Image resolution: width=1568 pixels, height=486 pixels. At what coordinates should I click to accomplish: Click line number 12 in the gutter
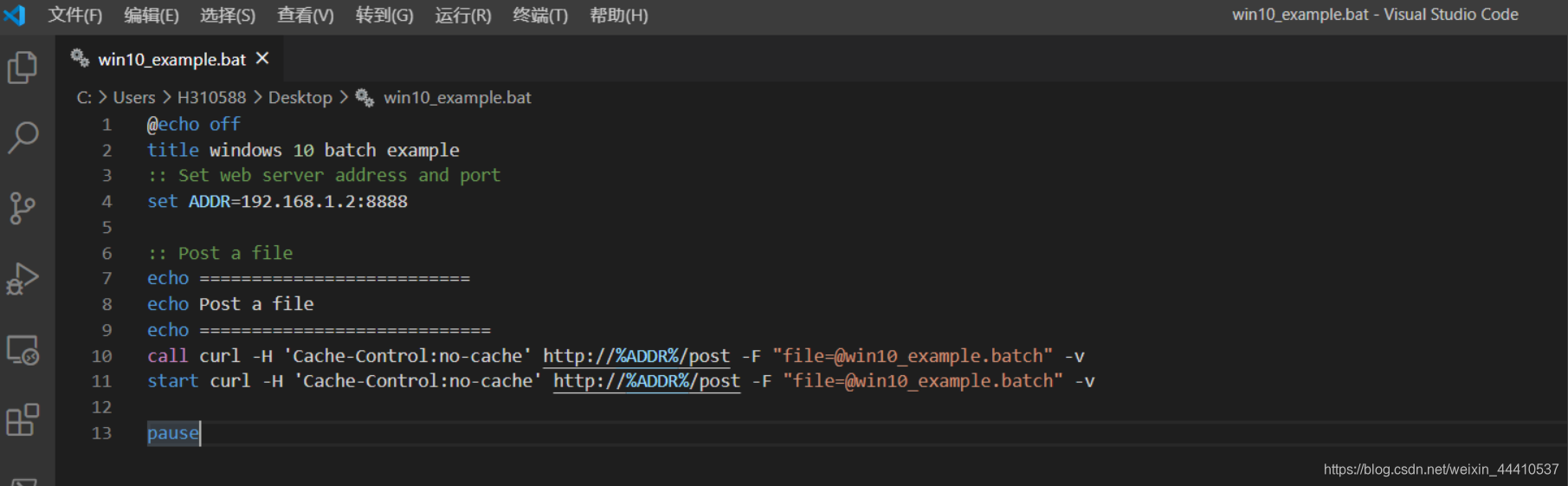pyautogui.click(x=101, y=407)
